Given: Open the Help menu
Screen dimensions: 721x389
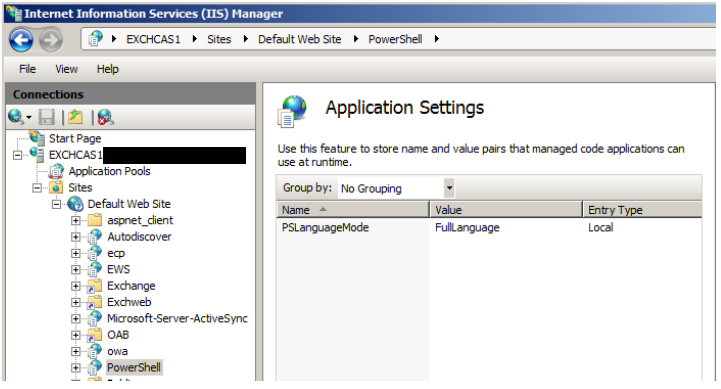Looking at the screenshot, I should [108, 69].
